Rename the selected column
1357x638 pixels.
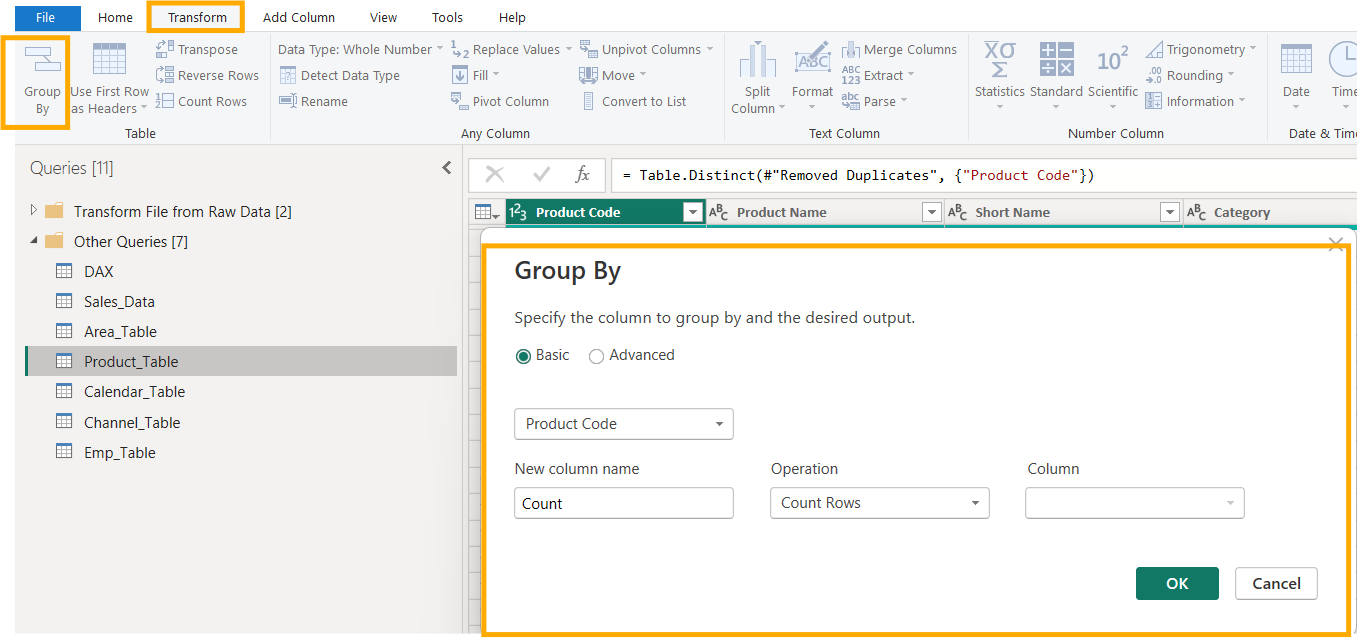(313, 101)
